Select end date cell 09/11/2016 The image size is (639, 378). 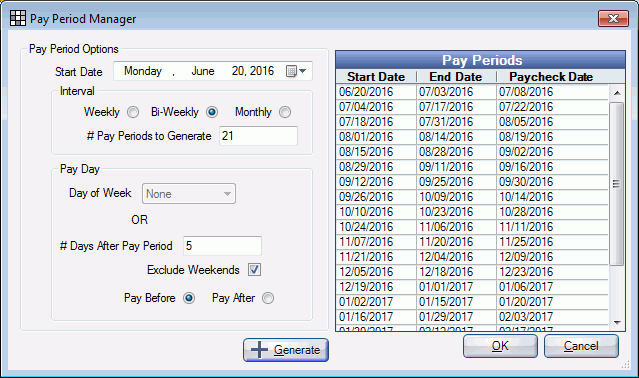(x=456, y=167)
